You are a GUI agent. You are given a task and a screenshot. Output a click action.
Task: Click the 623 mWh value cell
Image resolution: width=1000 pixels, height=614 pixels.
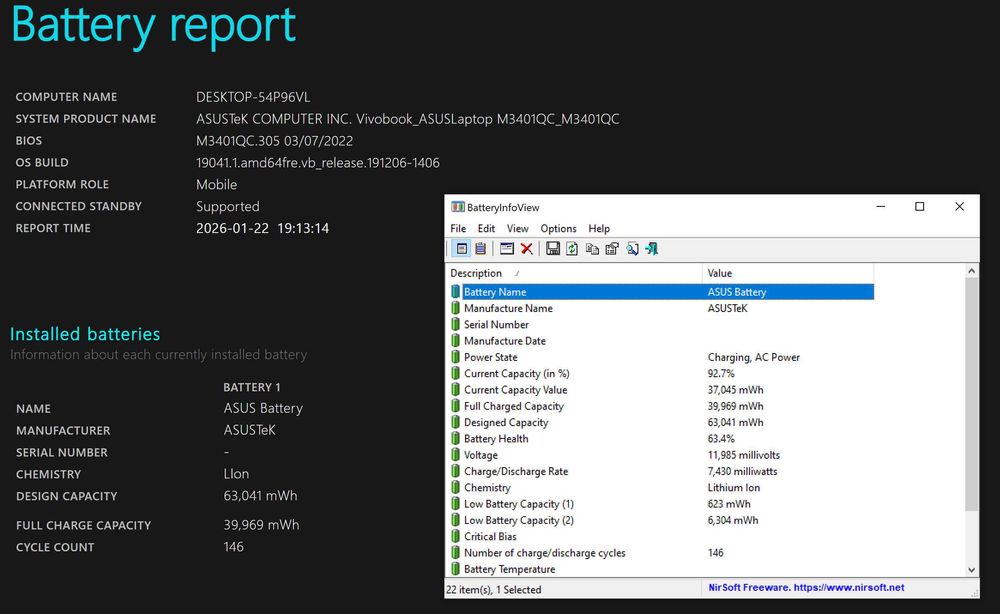click(x=729, y=504)
